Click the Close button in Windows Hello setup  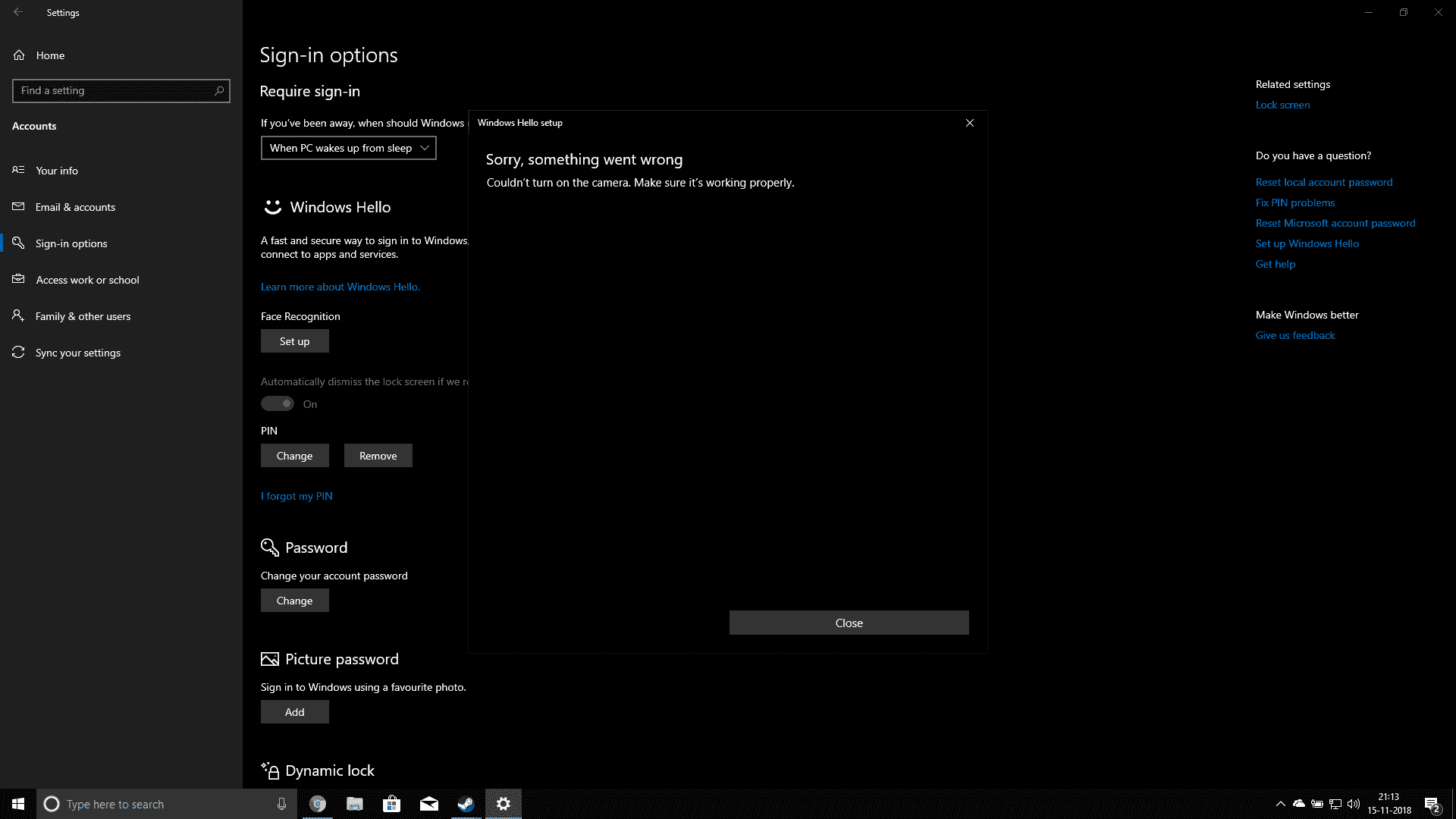pyautogui.click(x=849, y=623)
